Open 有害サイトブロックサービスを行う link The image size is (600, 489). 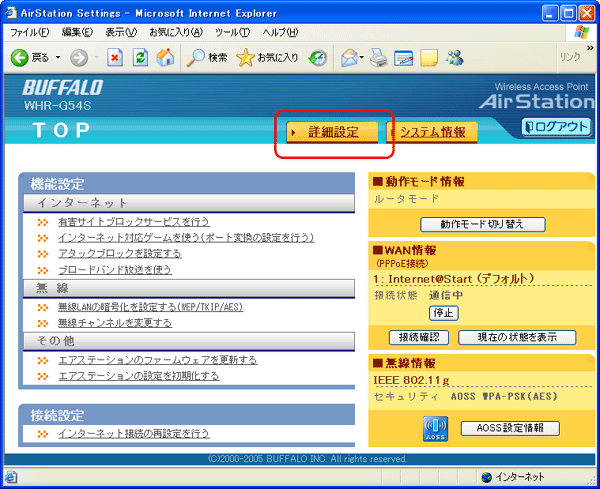[x=134, y=222]
